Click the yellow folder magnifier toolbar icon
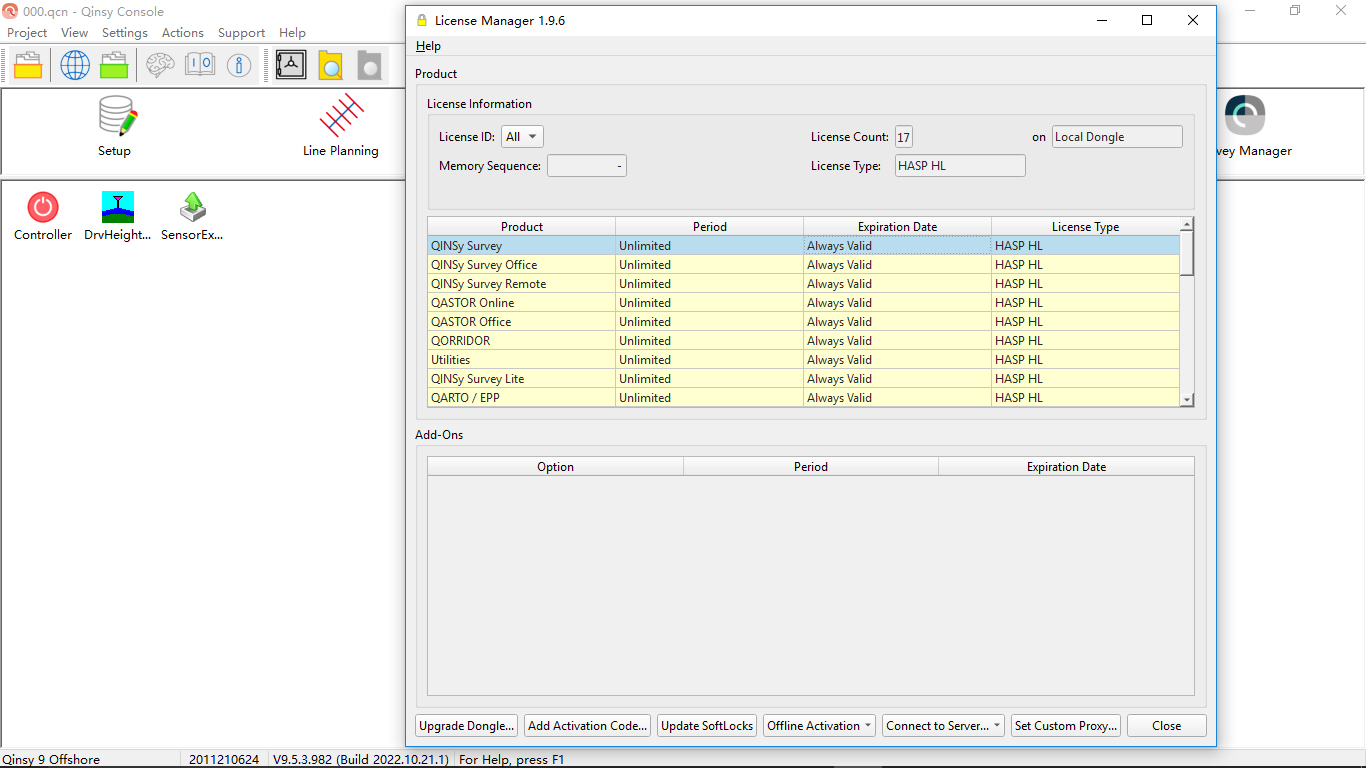 (330, 65)
